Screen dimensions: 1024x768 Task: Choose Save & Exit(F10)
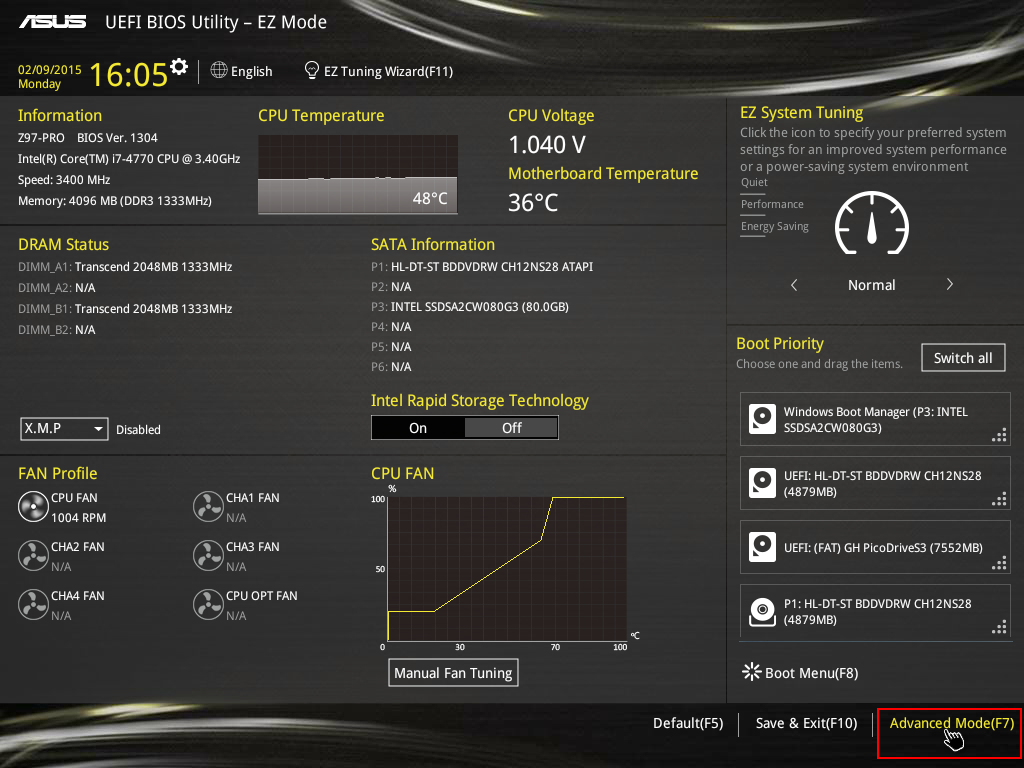click(807, 723)
